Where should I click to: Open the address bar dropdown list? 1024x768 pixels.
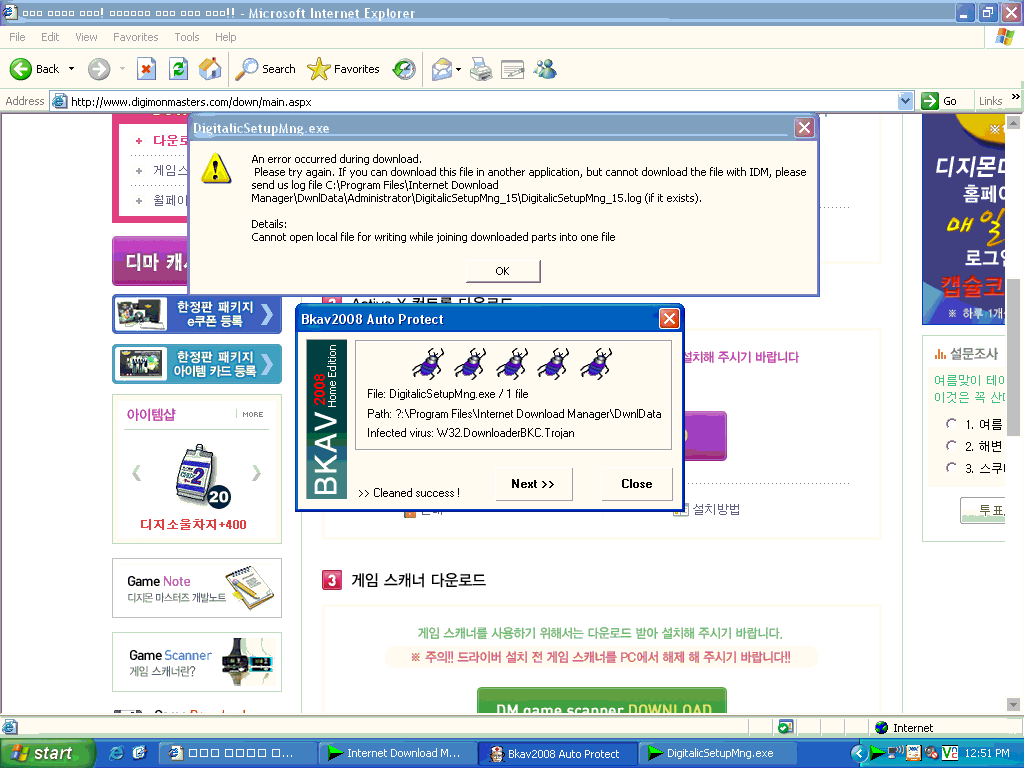tap(905, 101)
